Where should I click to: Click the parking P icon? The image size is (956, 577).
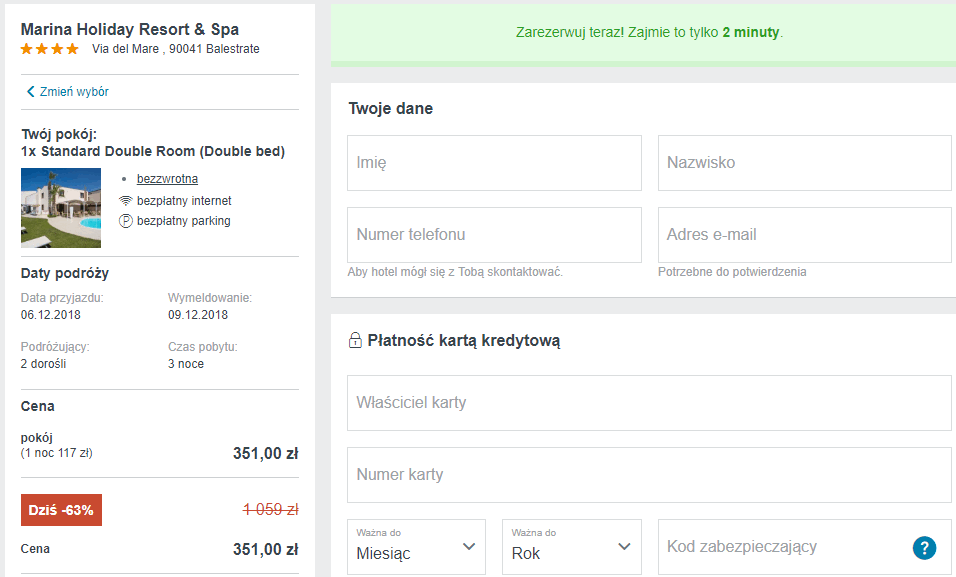click(x=126, y=221)
